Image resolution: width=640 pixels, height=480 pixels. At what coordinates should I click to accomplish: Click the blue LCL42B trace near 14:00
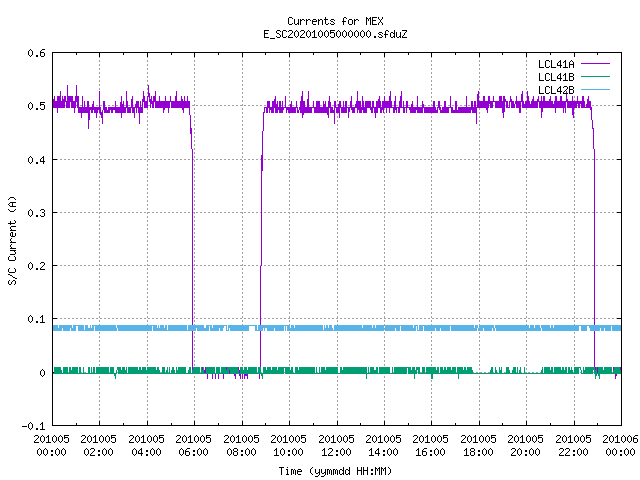click(384, 328)
